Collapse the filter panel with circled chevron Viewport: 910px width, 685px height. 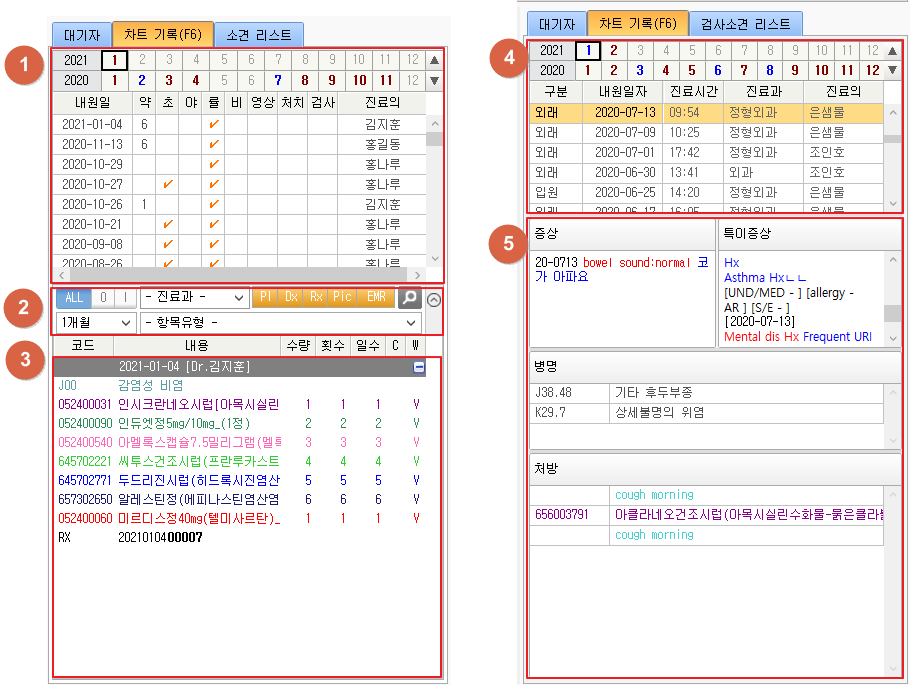click(x=432, y=298)
